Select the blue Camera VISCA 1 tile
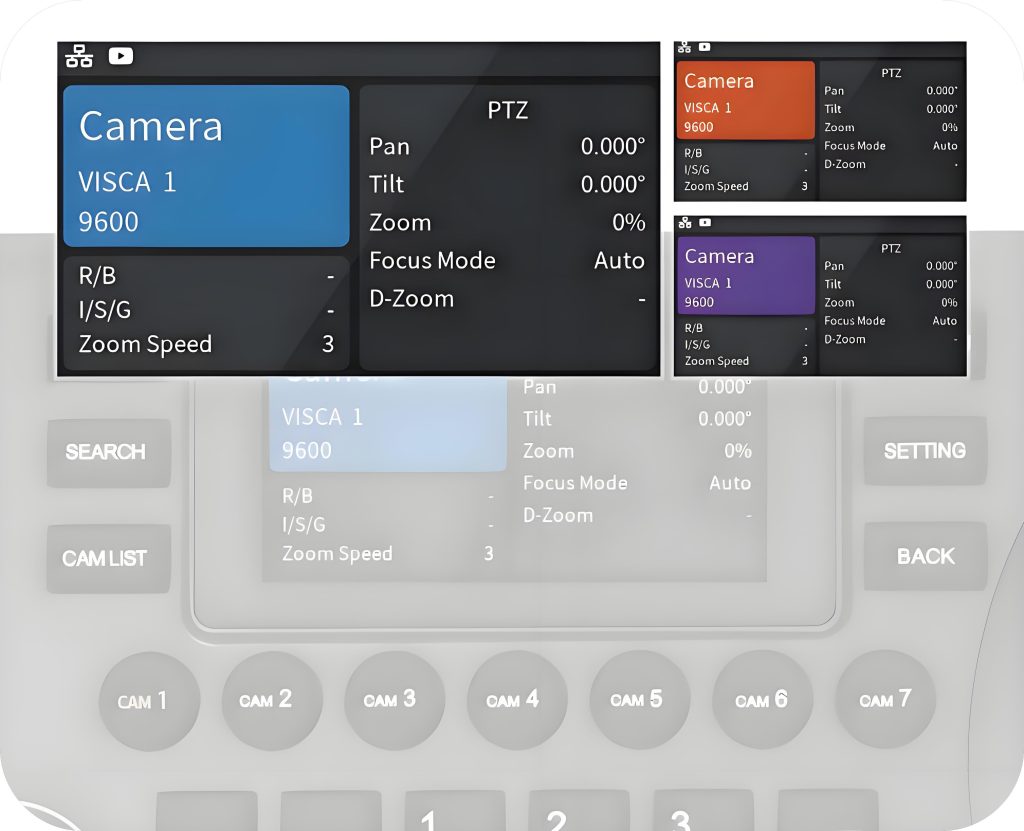 point(206,167)
